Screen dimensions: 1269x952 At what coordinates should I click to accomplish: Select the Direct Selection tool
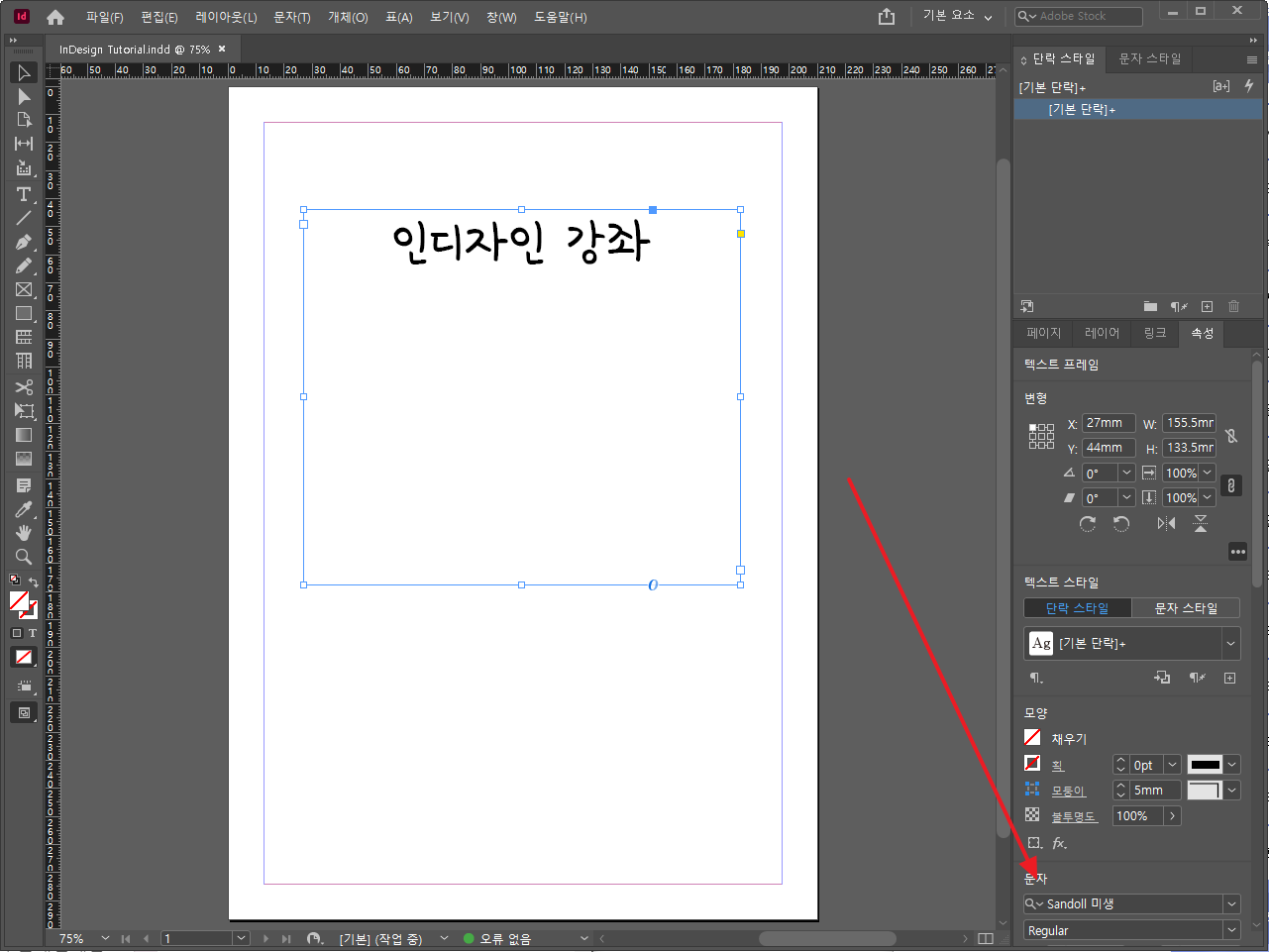[x=24, y=96]
